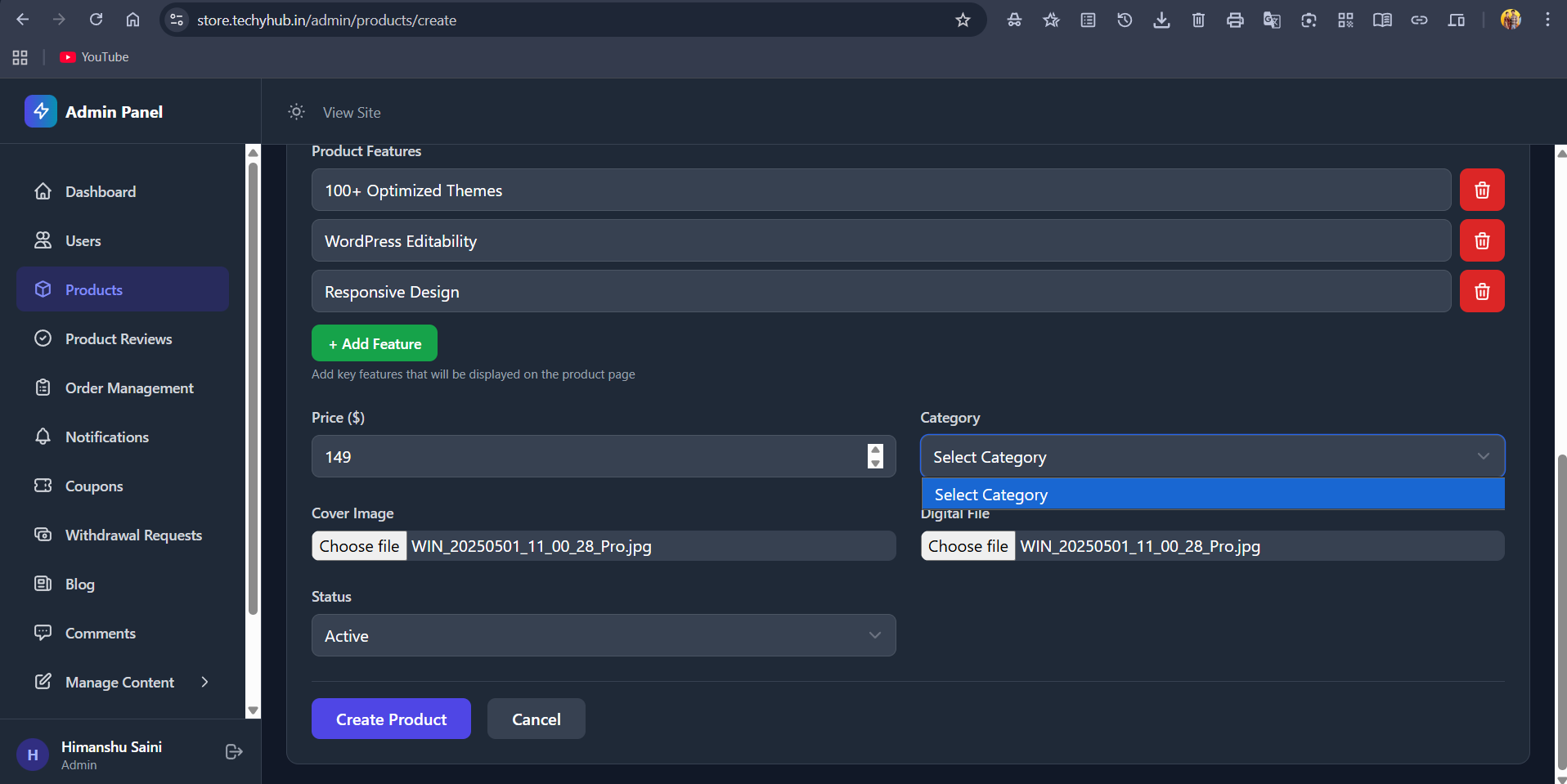Select the highlighted 'Select Category' option
Image resolution: width=1567 pixels, height=784 pixels.
[x=1211, y=495]
